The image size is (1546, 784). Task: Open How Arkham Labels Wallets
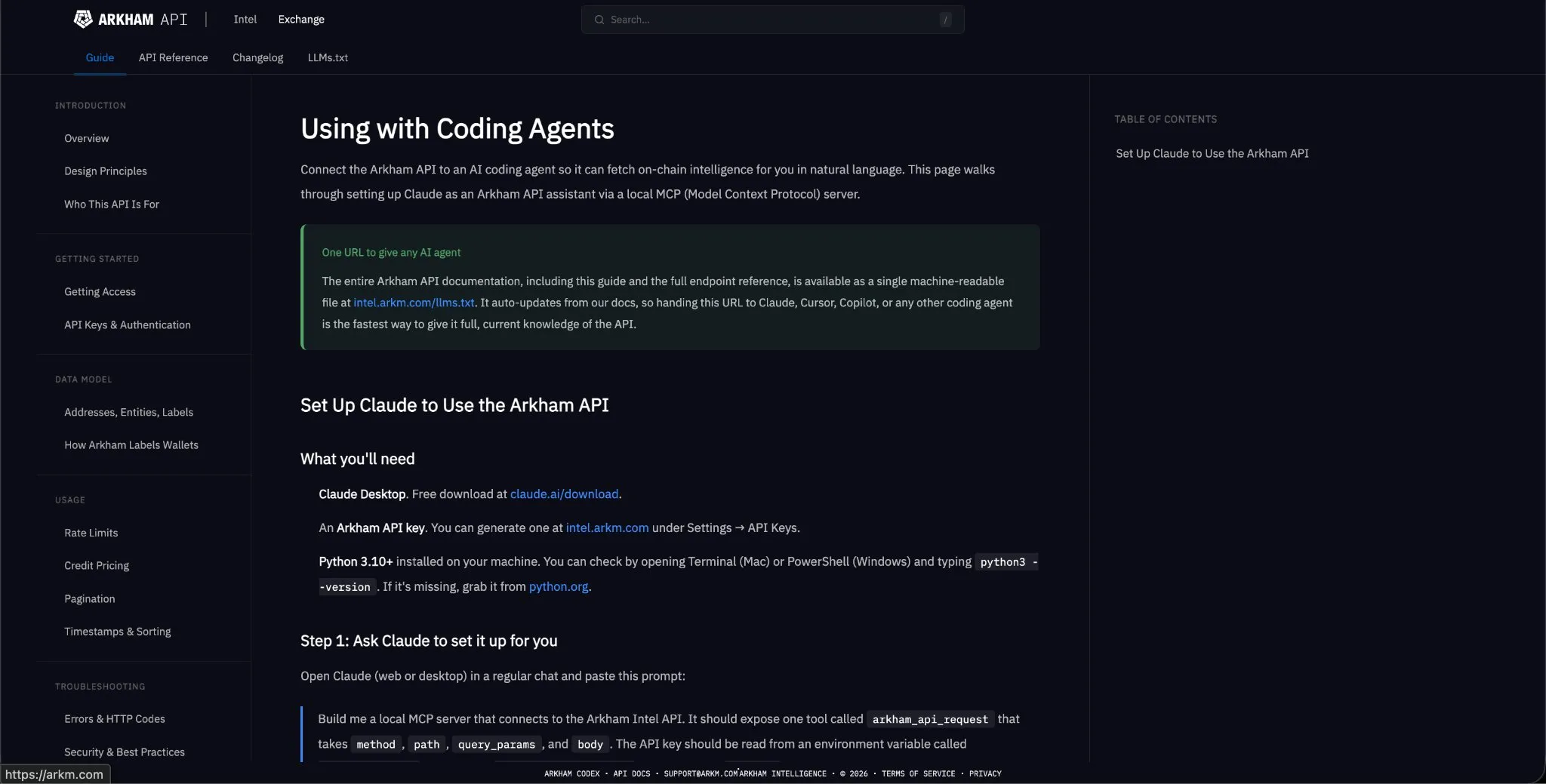coord(131,445)
